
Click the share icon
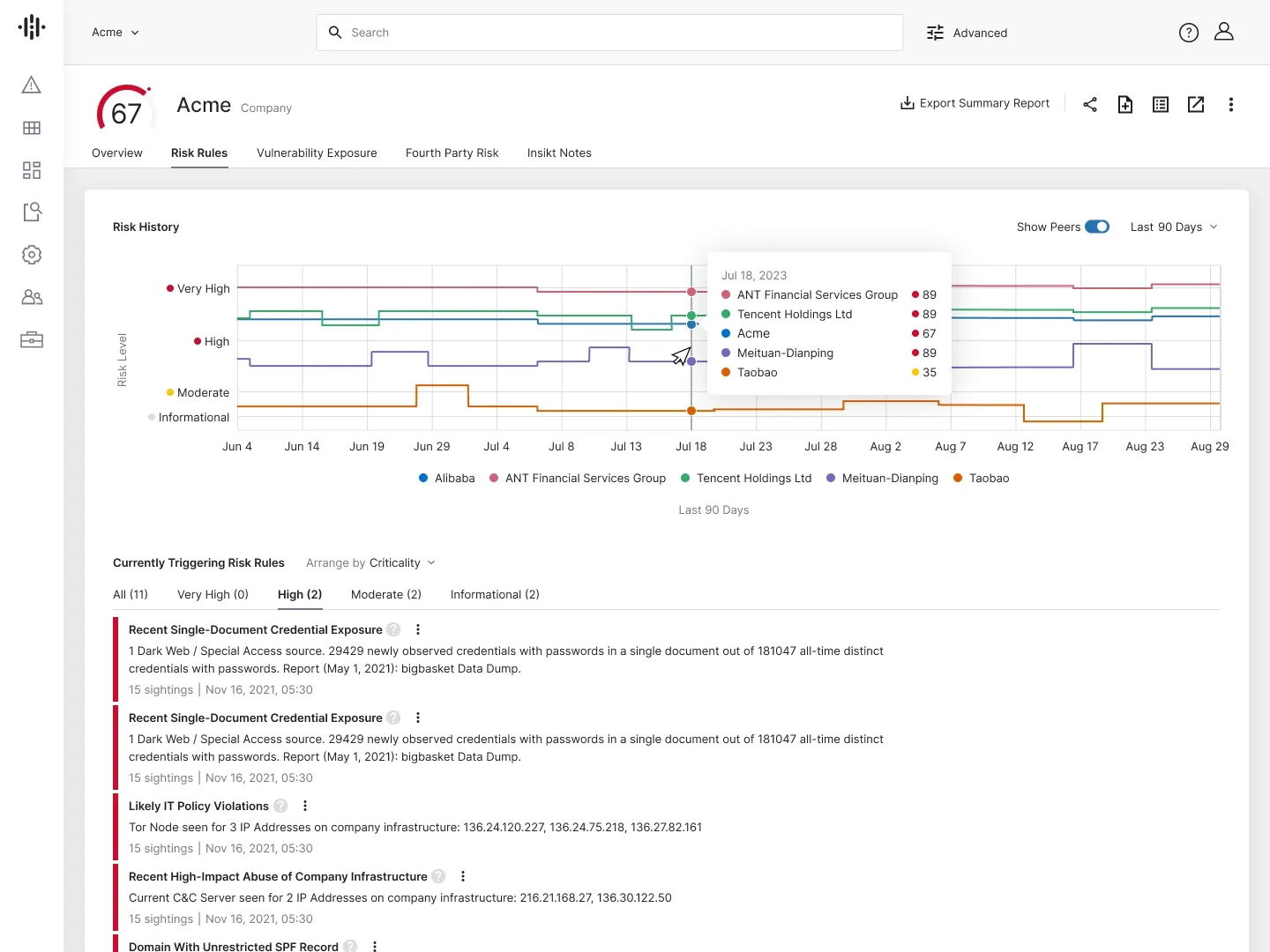1090,105
